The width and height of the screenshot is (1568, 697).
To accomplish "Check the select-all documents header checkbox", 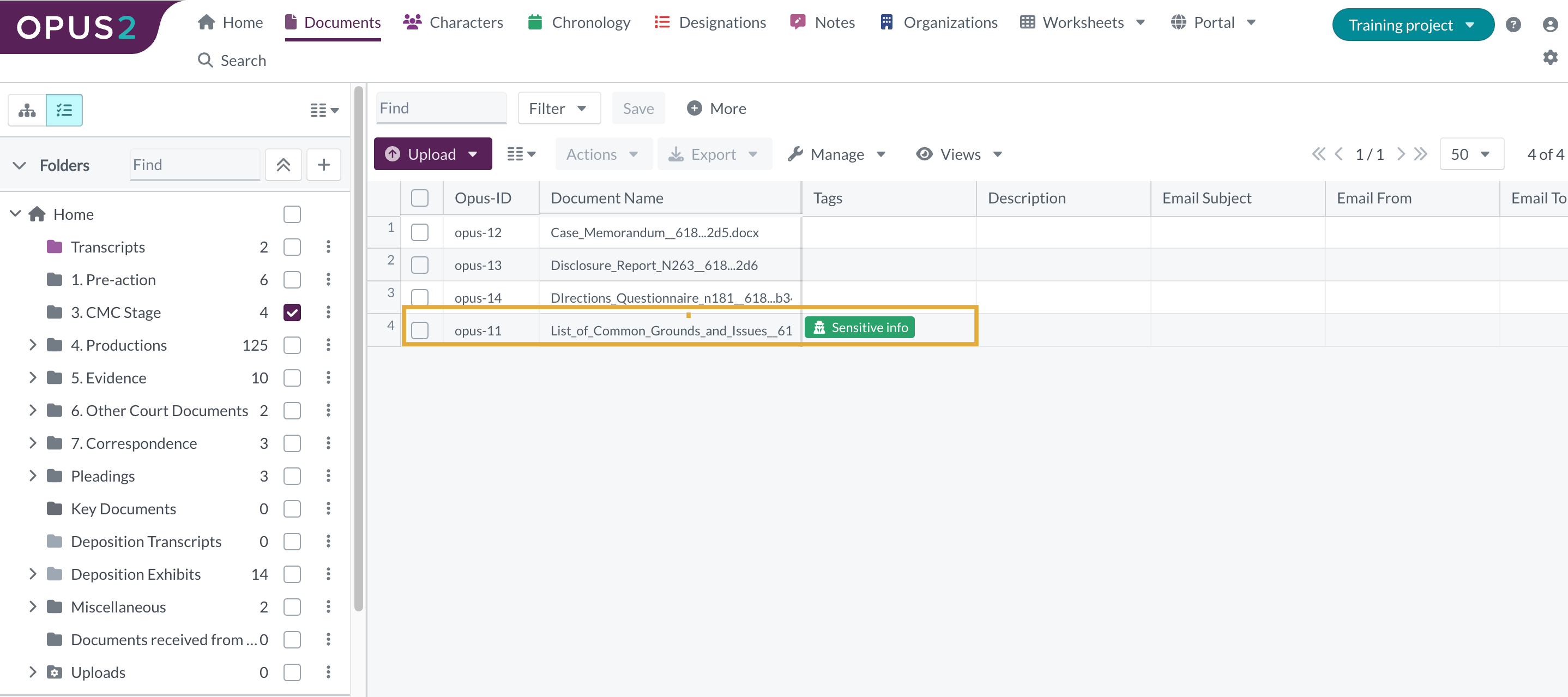I will click(419, 199).
